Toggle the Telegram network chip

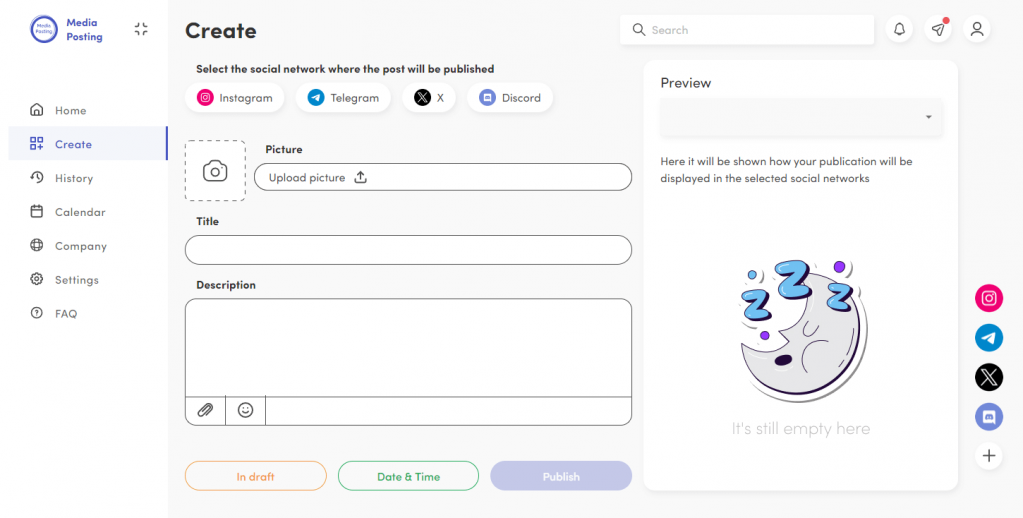(x=343, y=98)
